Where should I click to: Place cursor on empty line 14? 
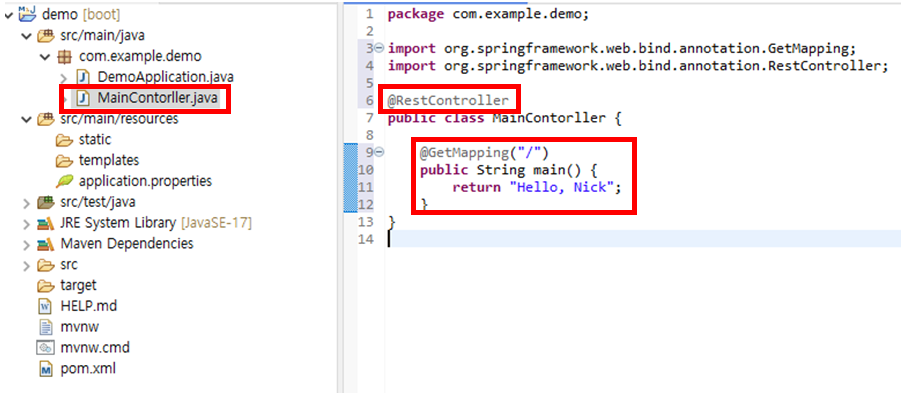645,239
